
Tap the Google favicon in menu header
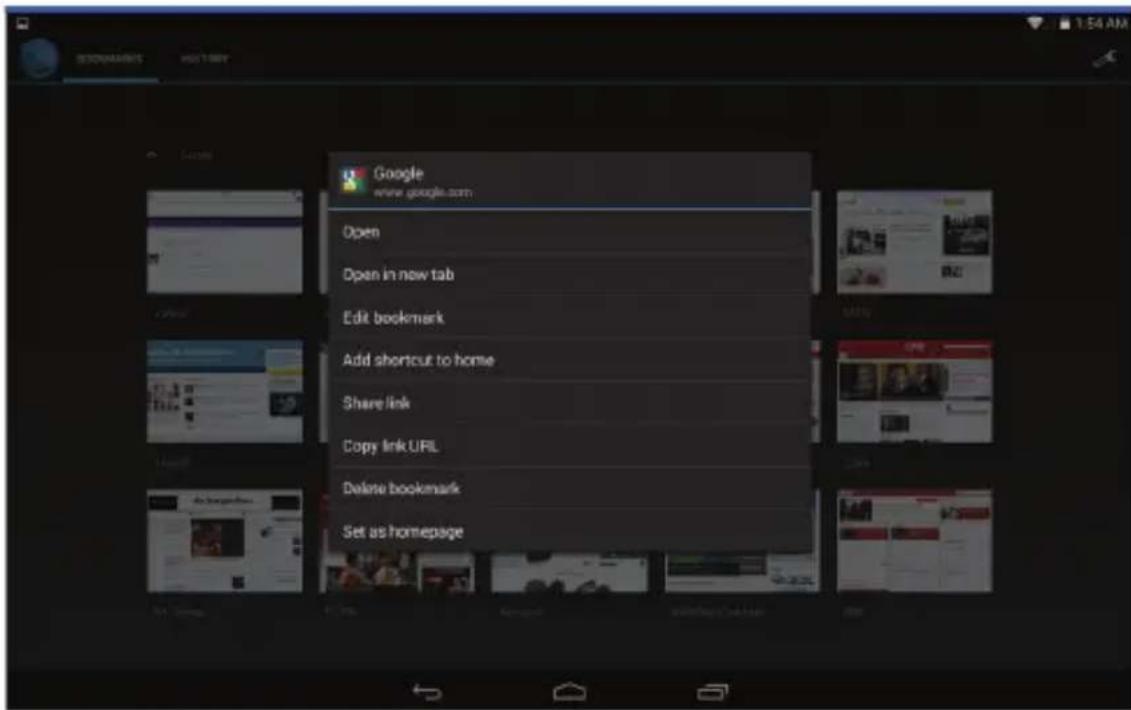(x=353, y=180)
